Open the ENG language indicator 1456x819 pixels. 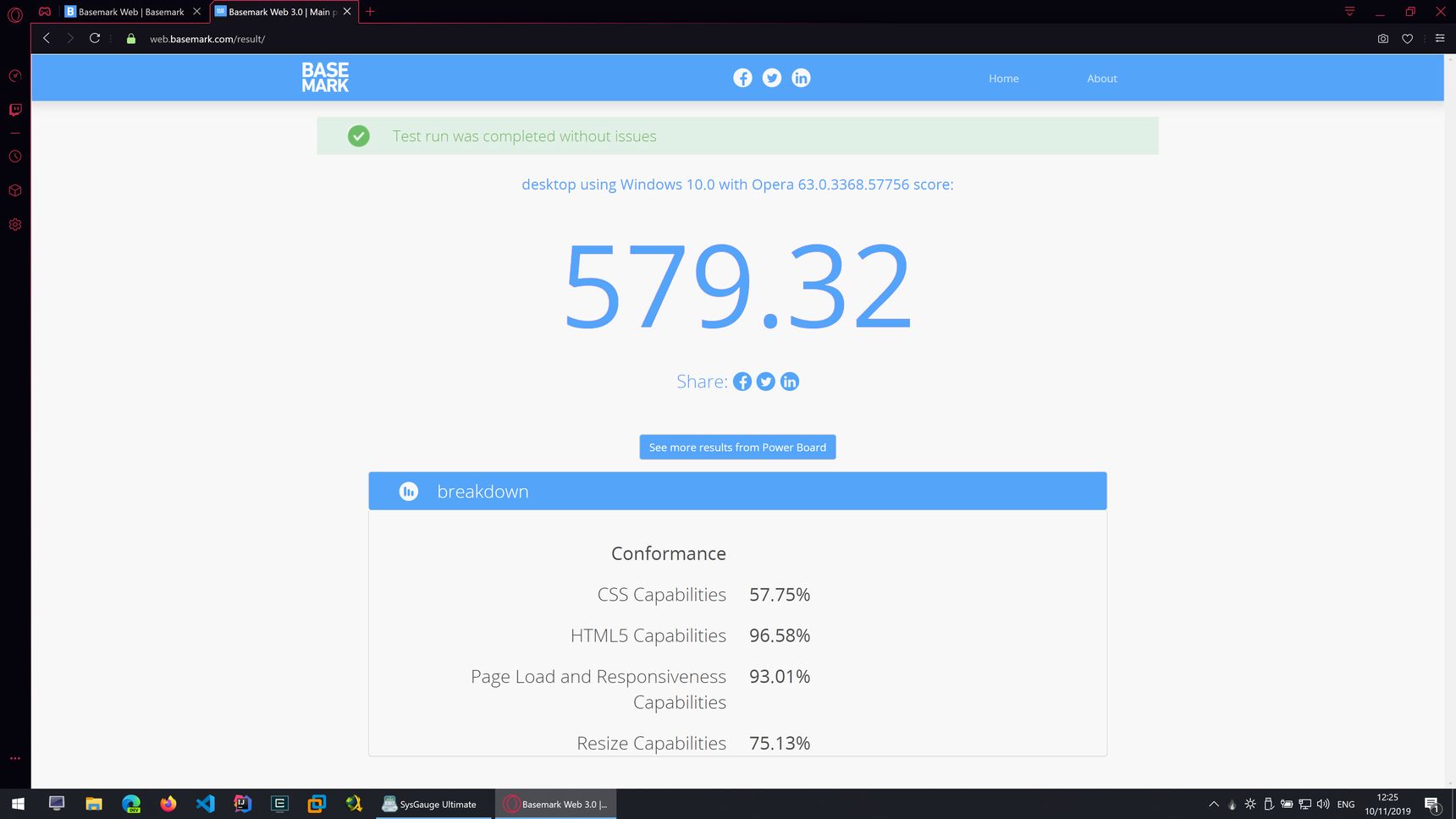1346,805
